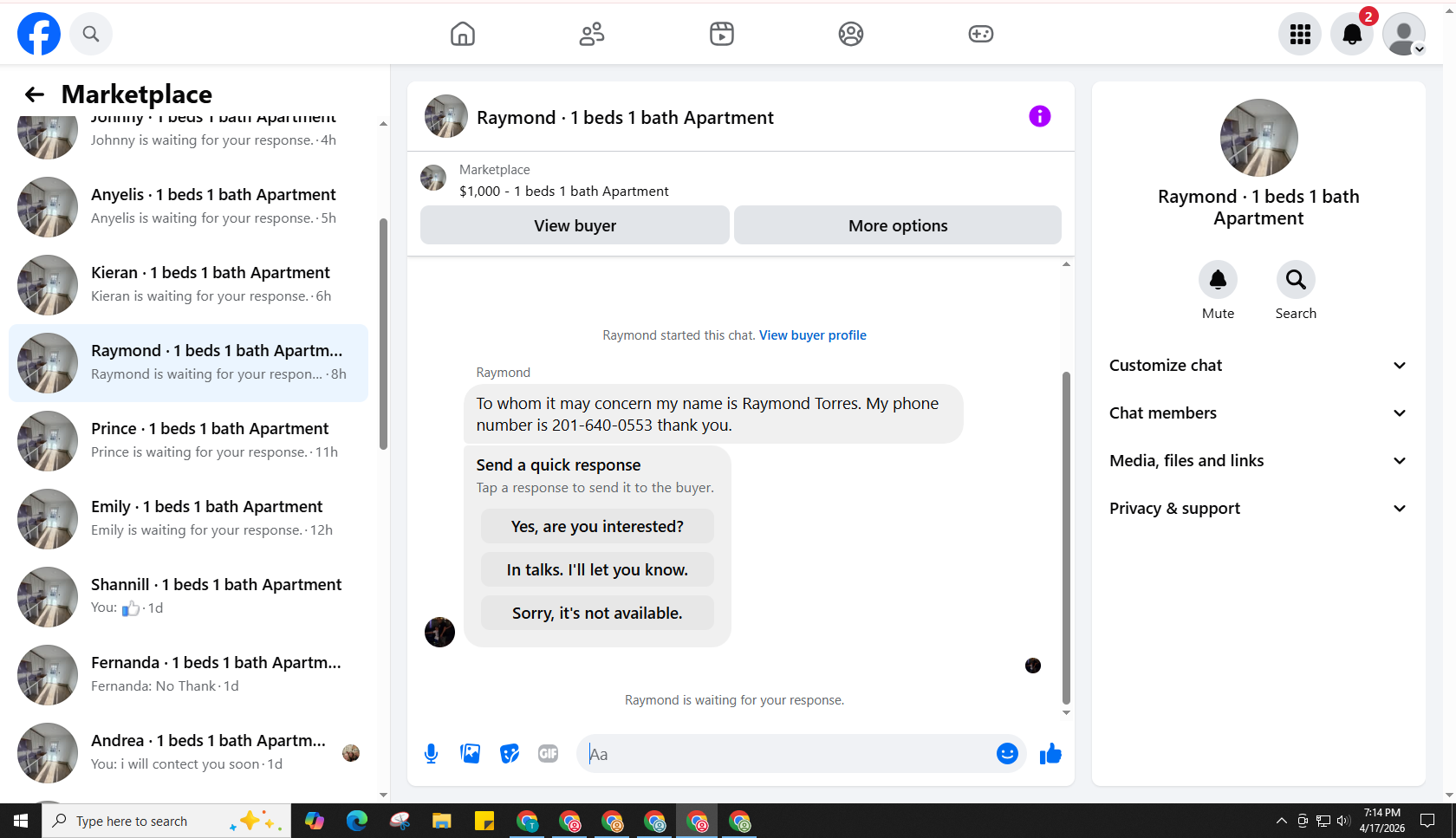
Task: Open Kieran's apartment conversation
Action: [x=188, y=285]
